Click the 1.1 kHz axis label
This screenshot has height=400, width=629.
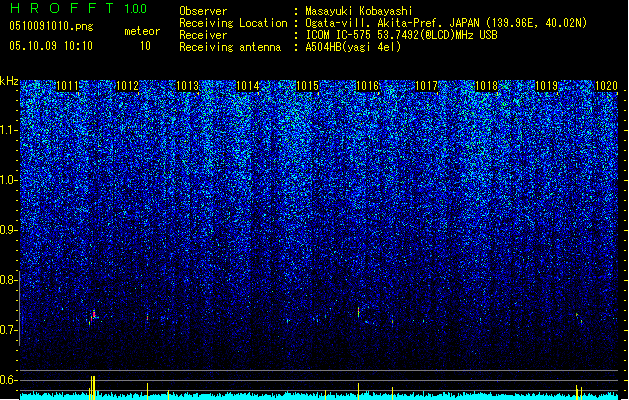(x=8, y=130)
